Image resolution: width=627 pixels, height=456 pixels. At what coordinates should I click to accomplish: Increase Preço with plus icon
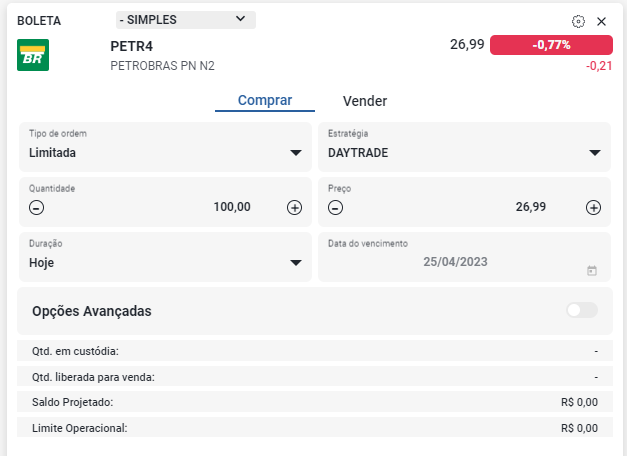point(593,208)
